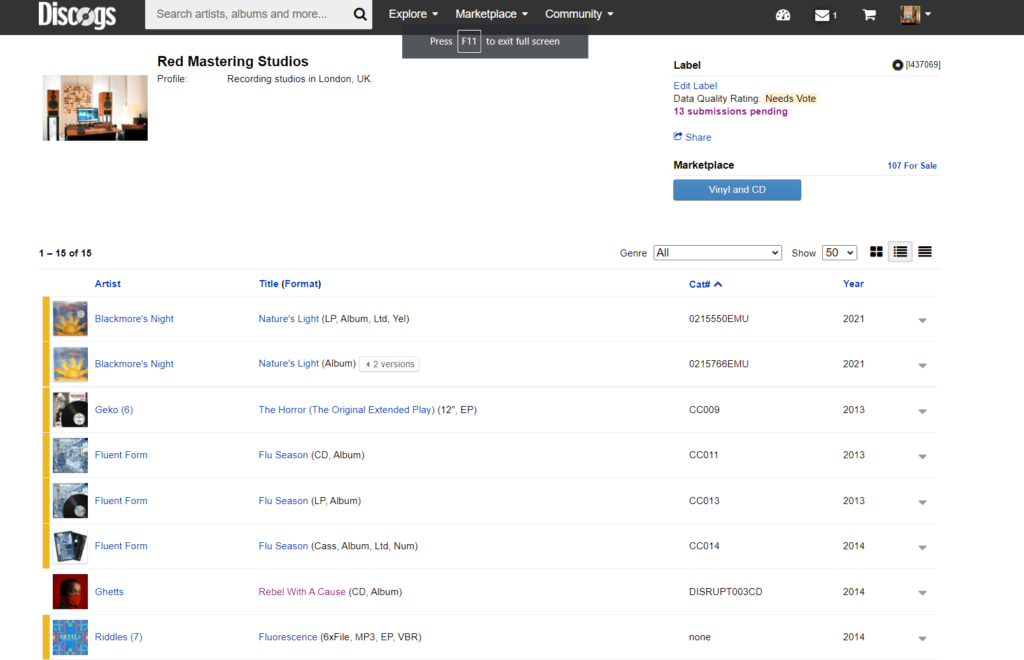Viewport: 1024px width, 660px height.
Task: Click Geko The Horror cover thumbnail
Action: [x=70, y=409]
